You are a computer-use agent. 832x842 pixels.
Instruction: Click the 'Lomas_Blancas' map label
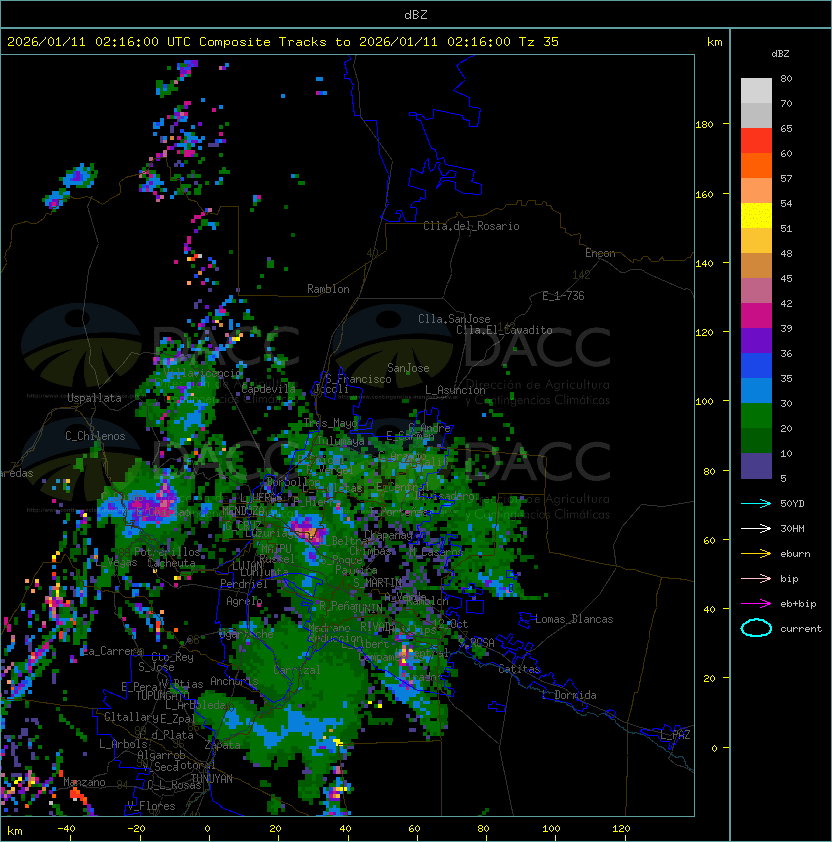(x=574, y=619)
